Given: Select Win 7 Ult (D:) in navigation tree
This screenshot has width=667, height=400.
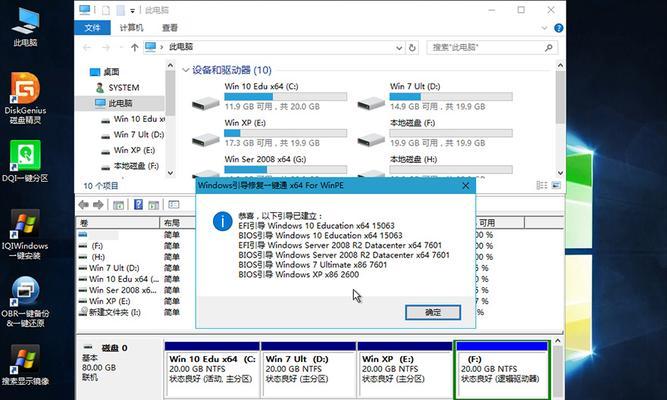Looking at the screenshot, I should pyautogui.click(x=133, y=134).
